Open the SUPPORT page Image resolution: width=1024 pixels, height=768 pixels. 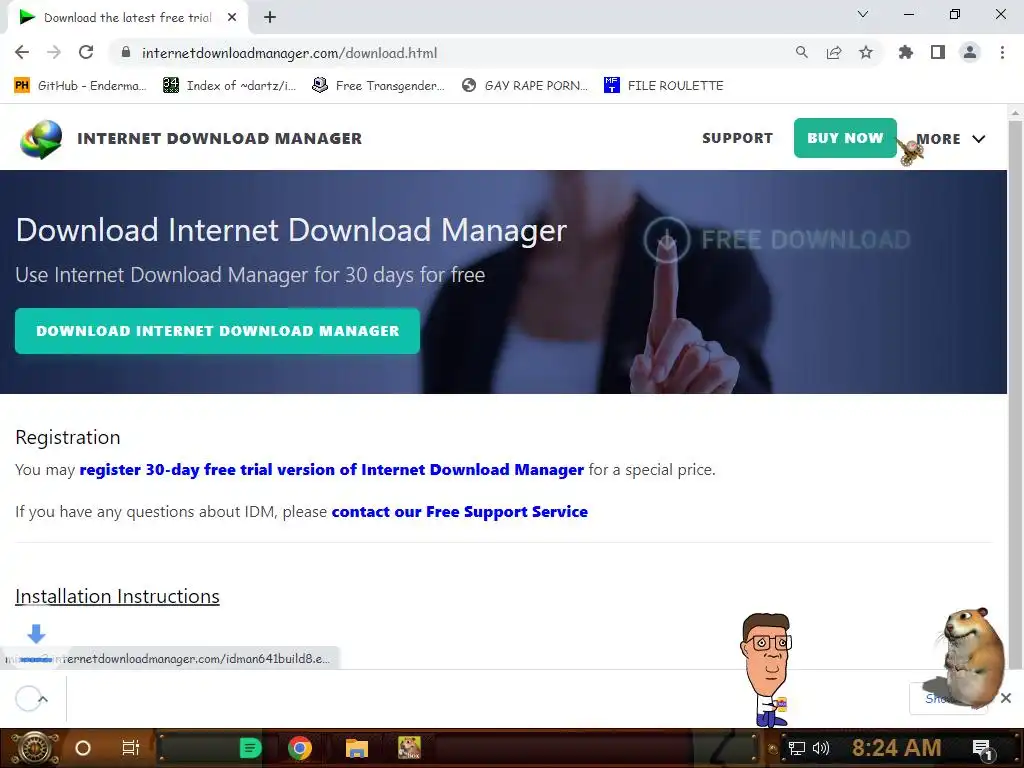(737, 138)
